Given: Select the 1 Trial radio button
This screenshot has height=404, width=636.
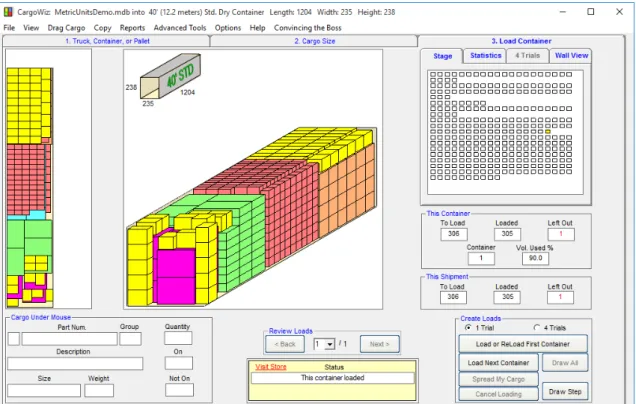Looking at the screenshot, I should coord(468,328).
